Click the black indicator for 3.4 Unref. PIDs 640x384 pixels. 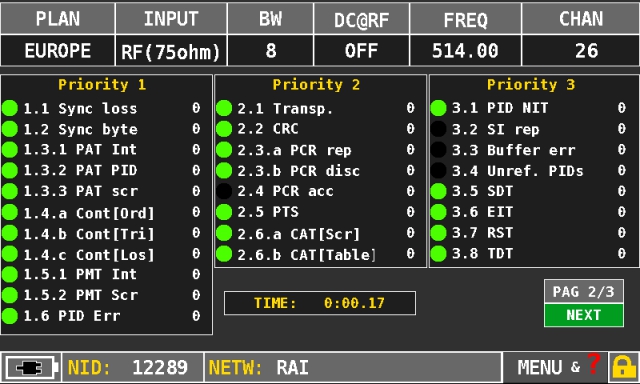click(x=439, y=171)
